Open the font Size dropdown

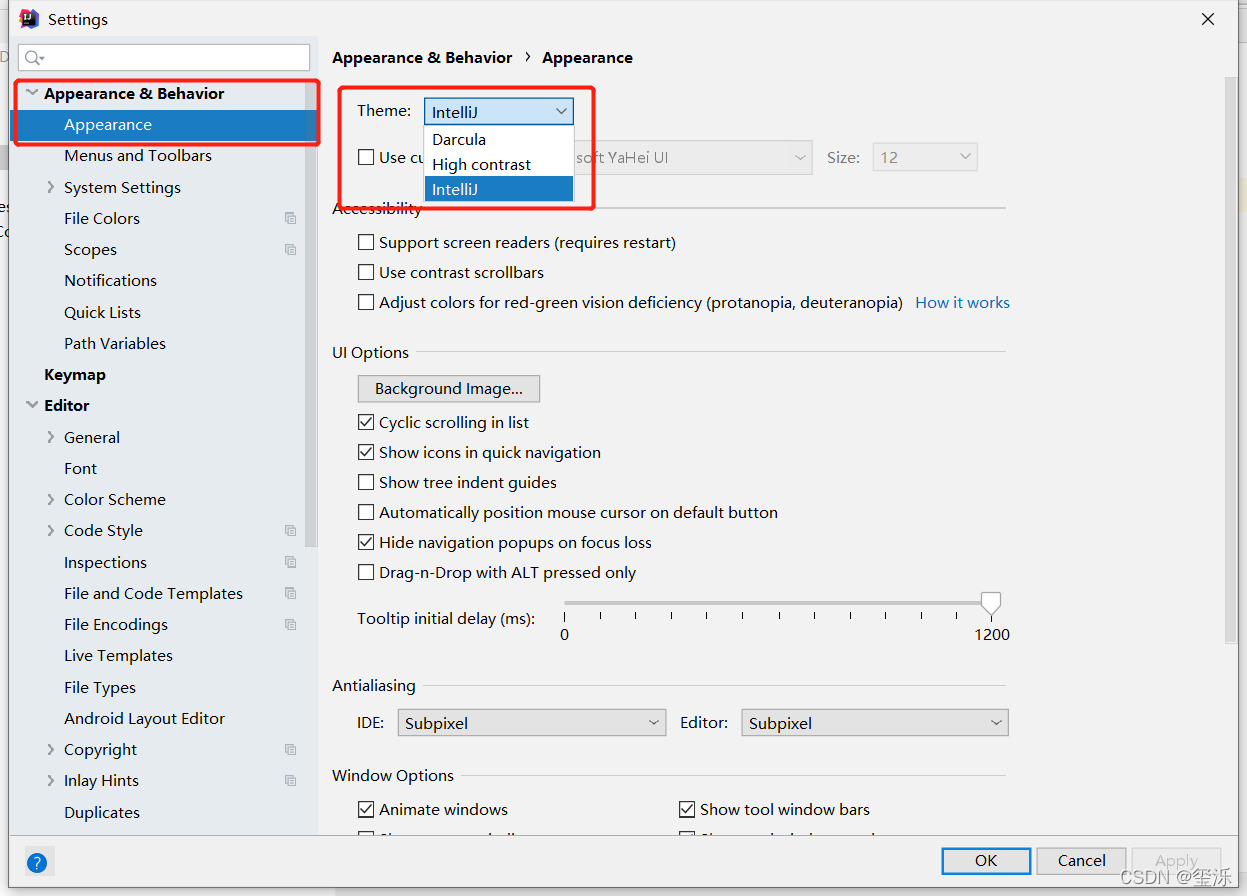[925, 157]
